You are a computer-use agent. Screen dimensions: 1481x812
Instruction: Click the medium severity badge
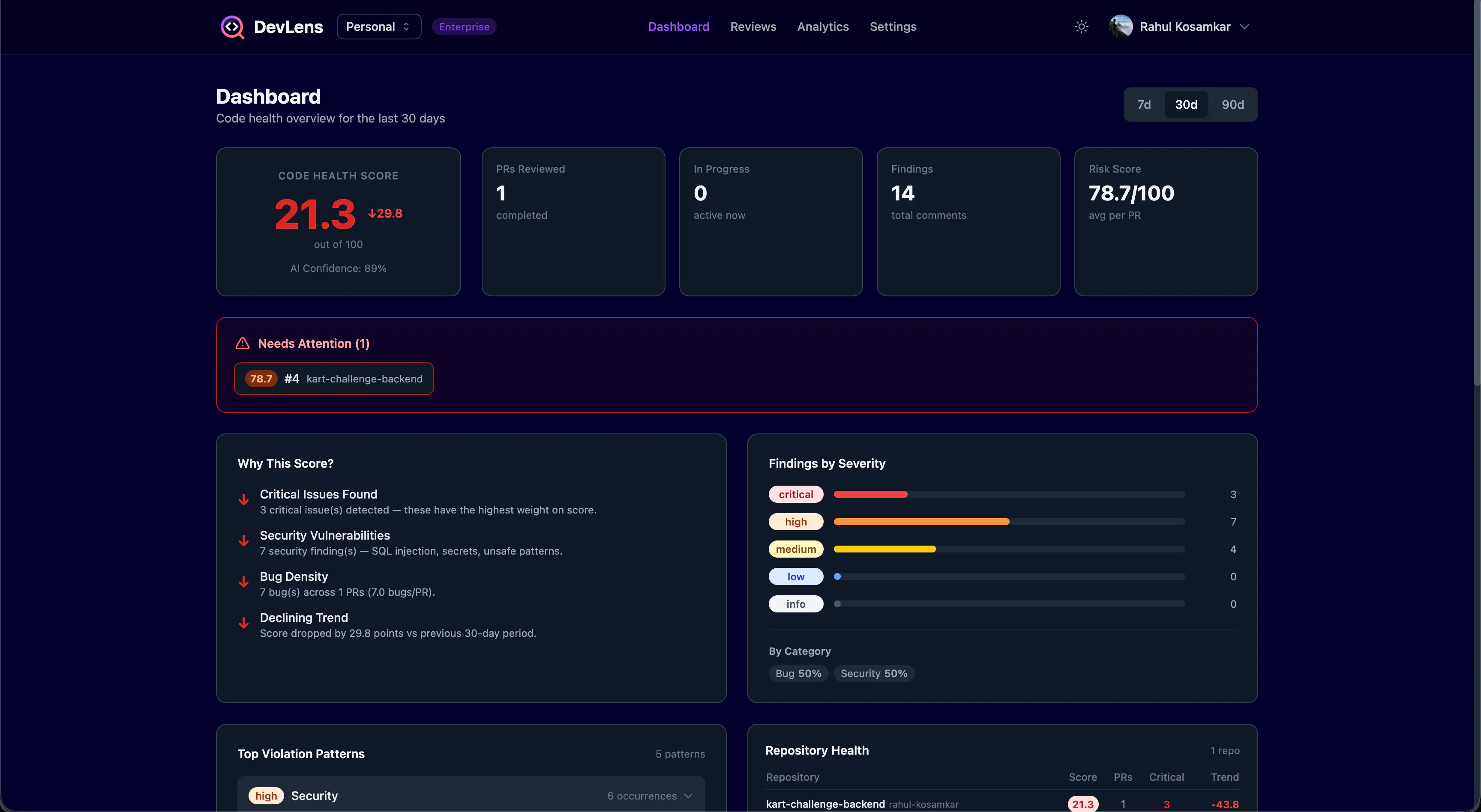click(x=796, y=549)
